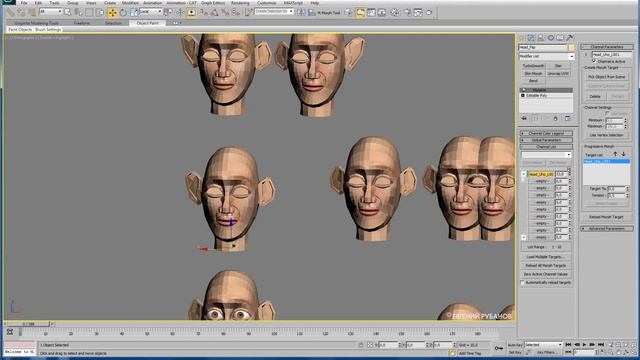Image resolution: width=640 pixels, height=360 pixels.
Task: Toggle Auto Key mode
Action: pos(515,345)
